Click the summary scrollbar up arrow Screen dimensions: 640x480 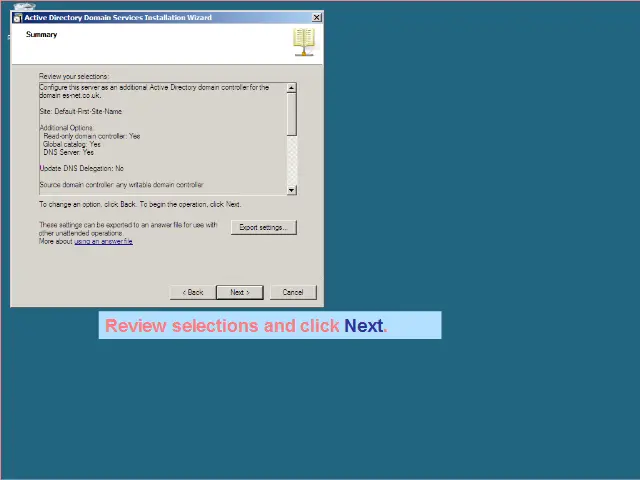[x=291, y=88]
